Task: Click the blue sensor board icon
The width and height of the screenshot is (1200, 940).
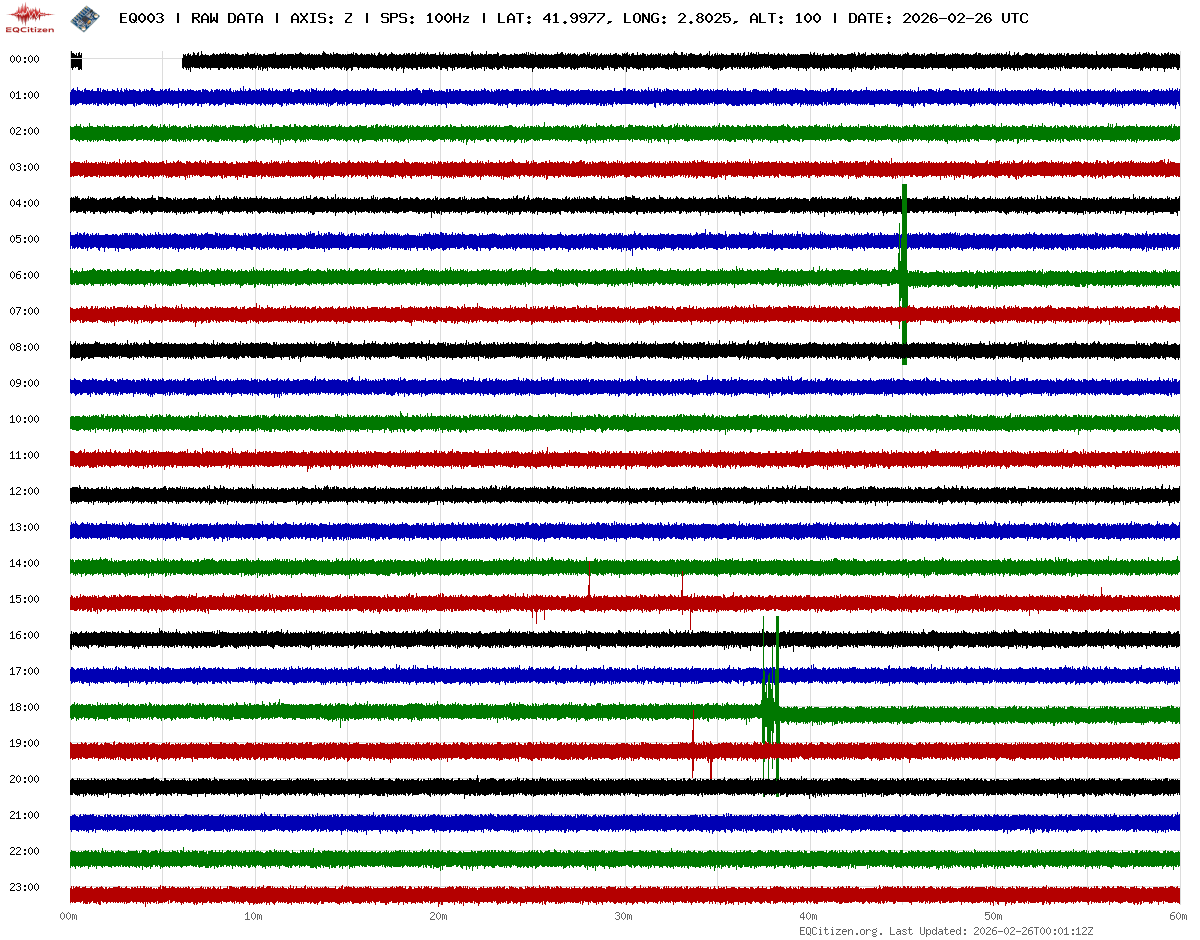Action: point(84,17)
